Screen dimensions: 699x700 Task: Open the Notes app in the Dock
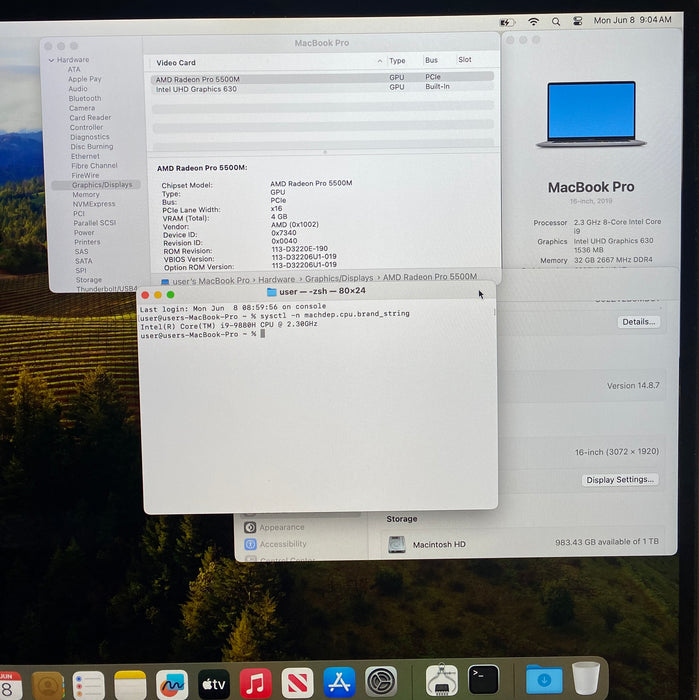(x=130, y=684)
